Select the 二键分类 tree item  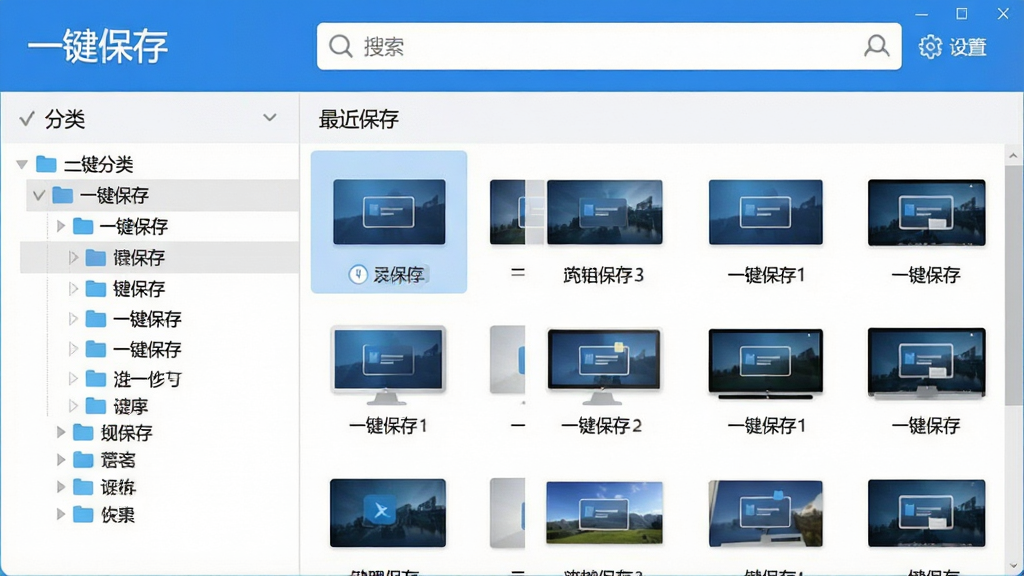click(99, 164)
